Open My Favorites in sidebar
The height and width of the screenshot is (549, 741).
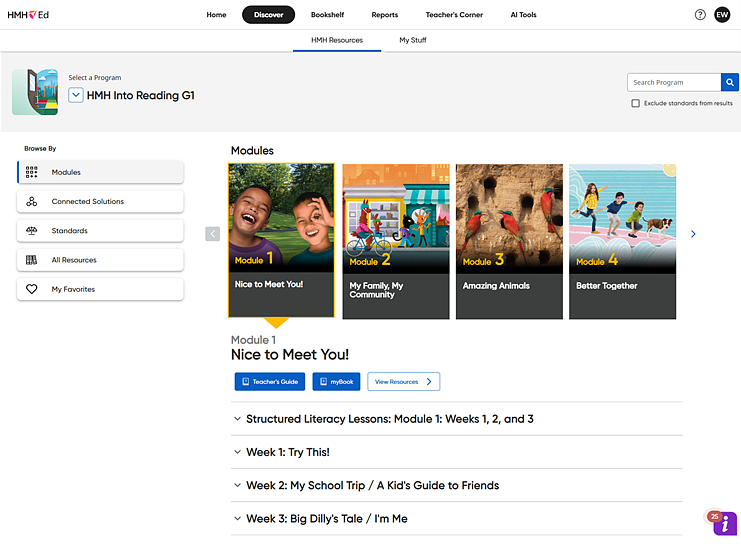click(100, 289)
